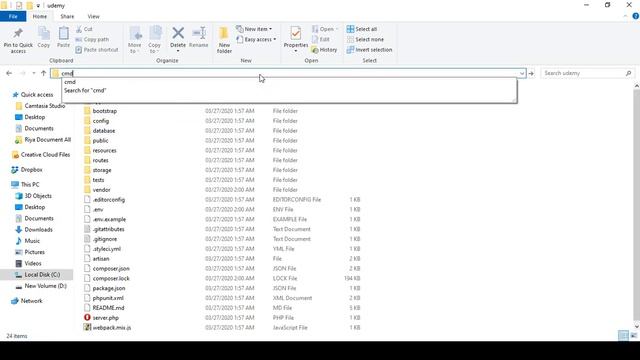Open Dropbox in sidebar
640x360 pixels.
[27, 170]
